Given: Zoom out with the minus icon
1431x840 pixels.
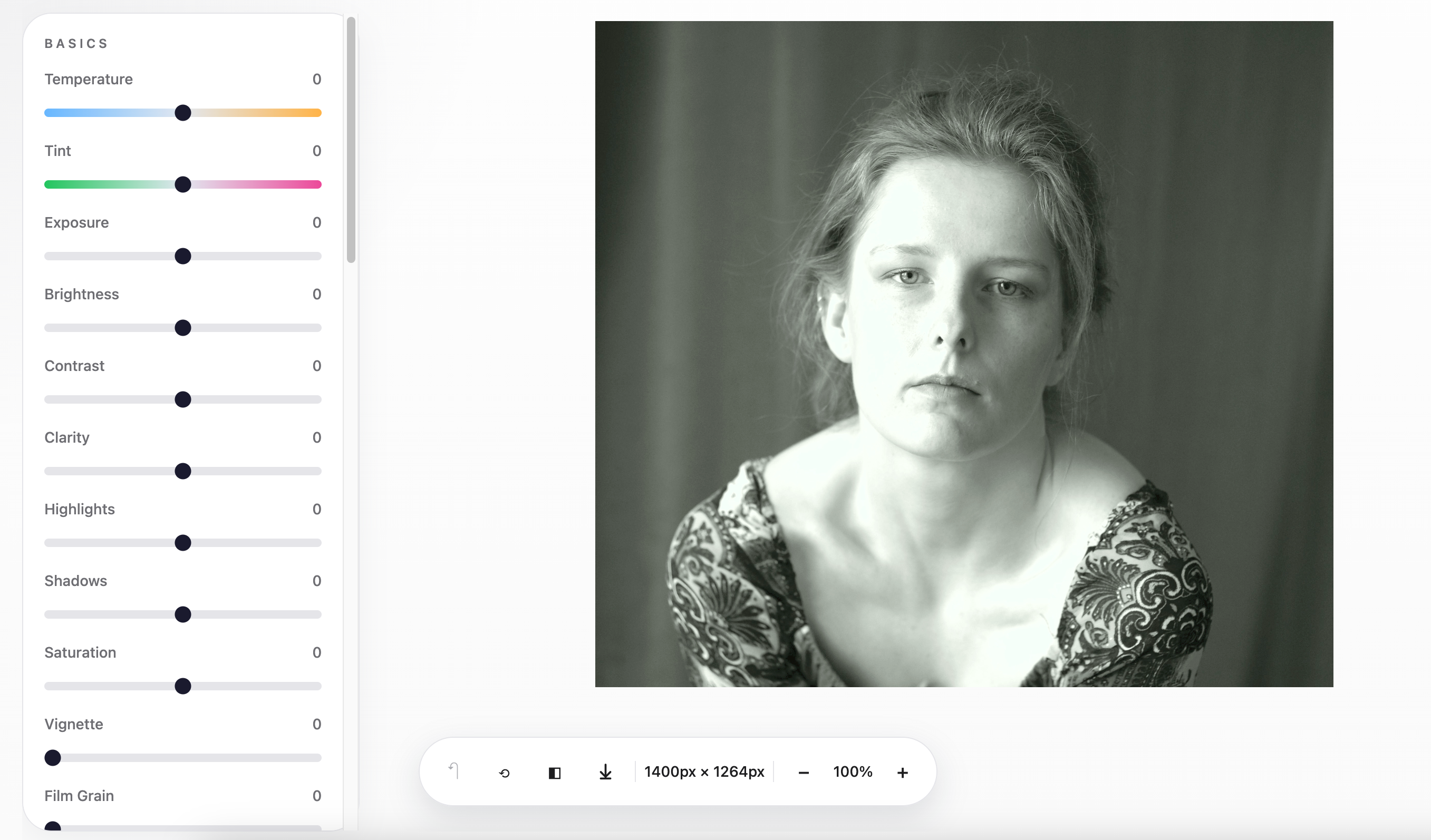Looking at the screenshot, I should point(804,773).
